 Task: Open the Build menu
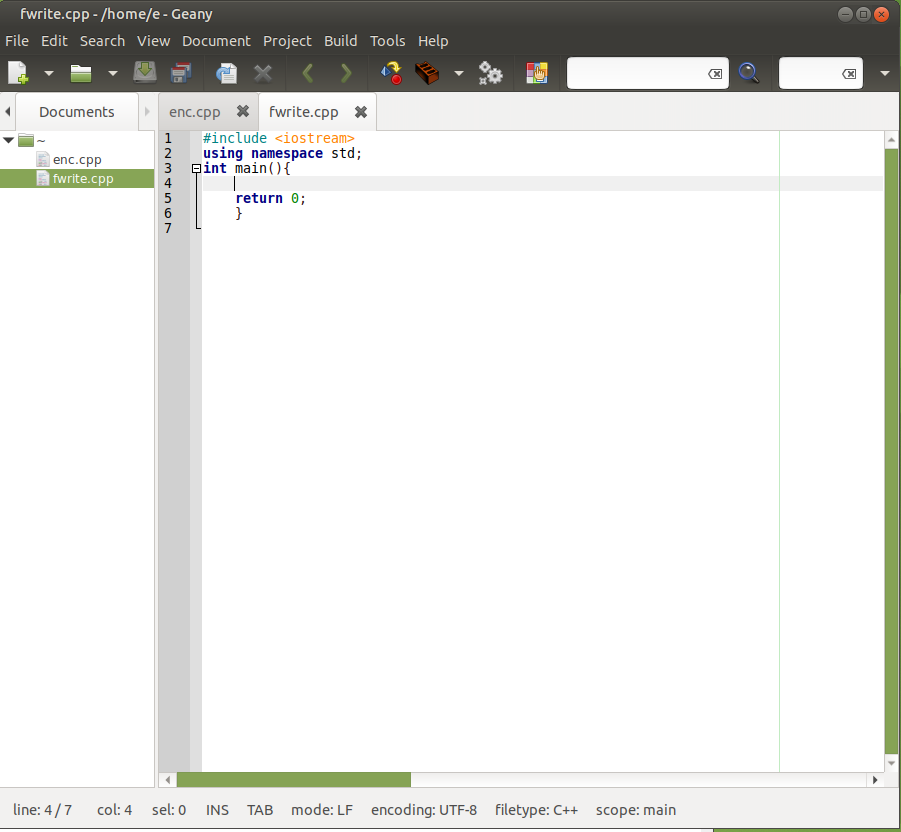pos(341,41)
